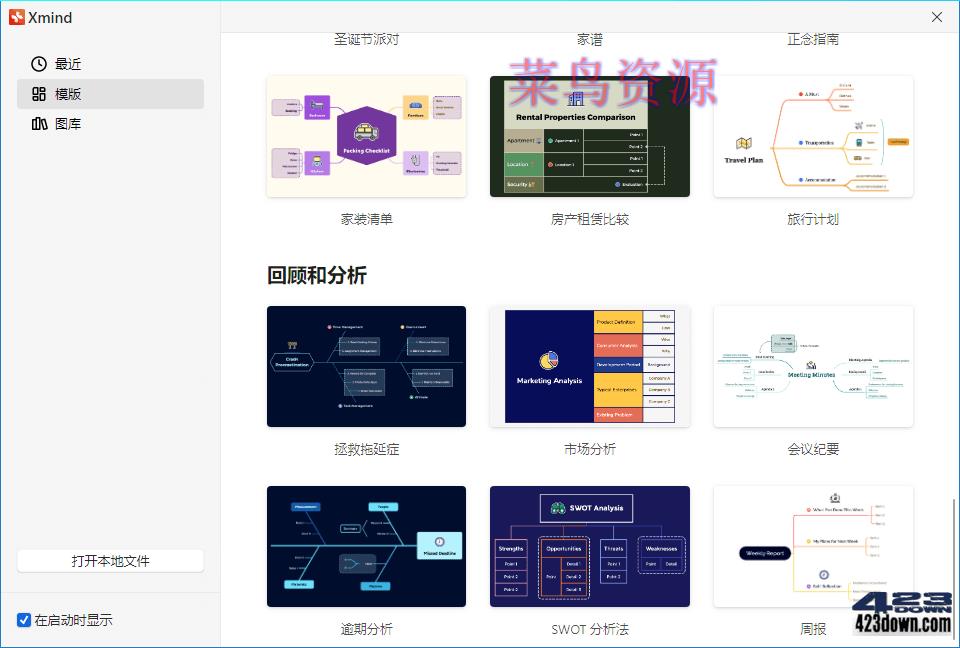960x648 pixels.
Task: Close the template picker window
Action: click(x=935, y=17)
